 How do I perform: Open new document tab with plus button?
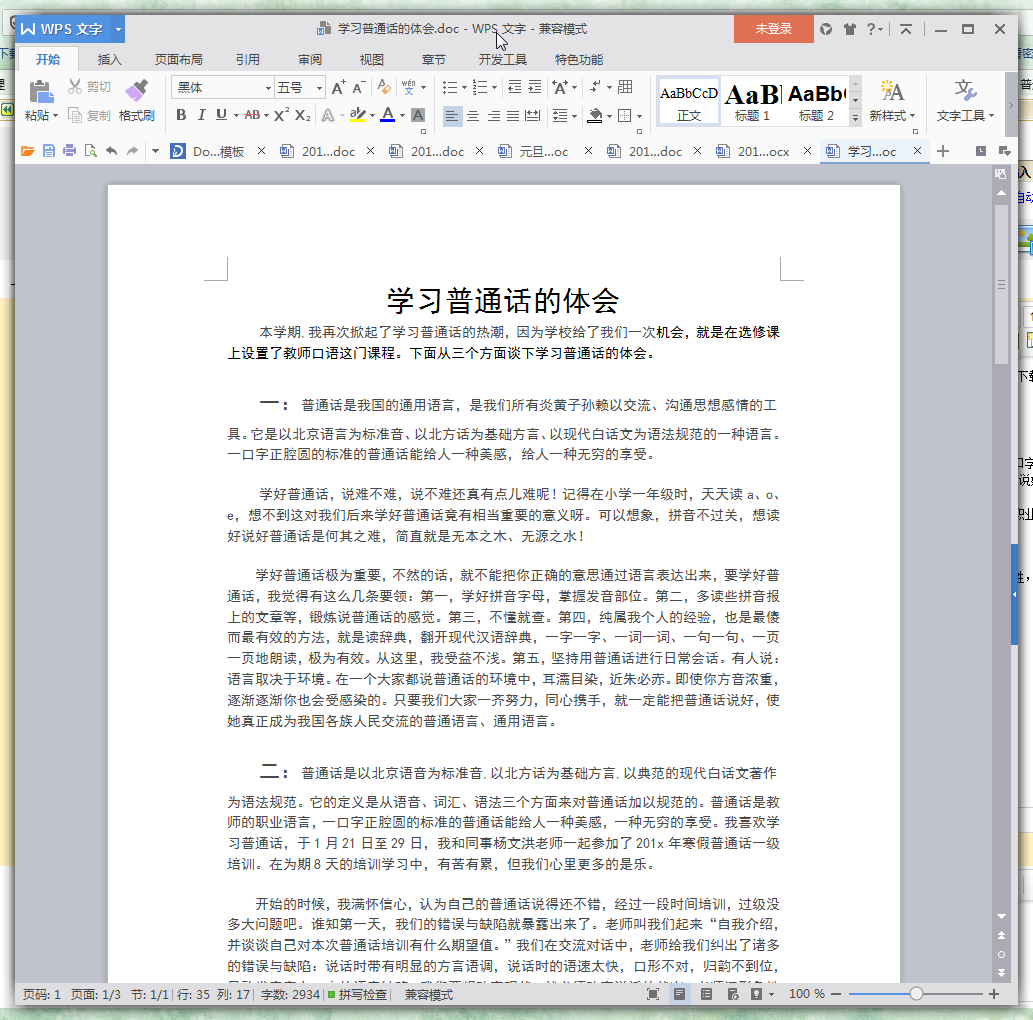942,151
